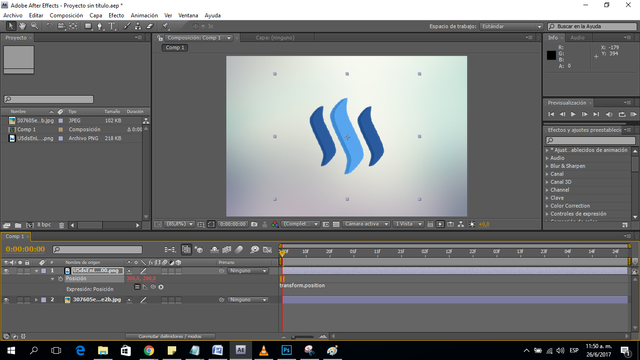640x360 pixels.
Task: Open layer 1 Primario Ninguno dropdown
Action: pos(248,271)
